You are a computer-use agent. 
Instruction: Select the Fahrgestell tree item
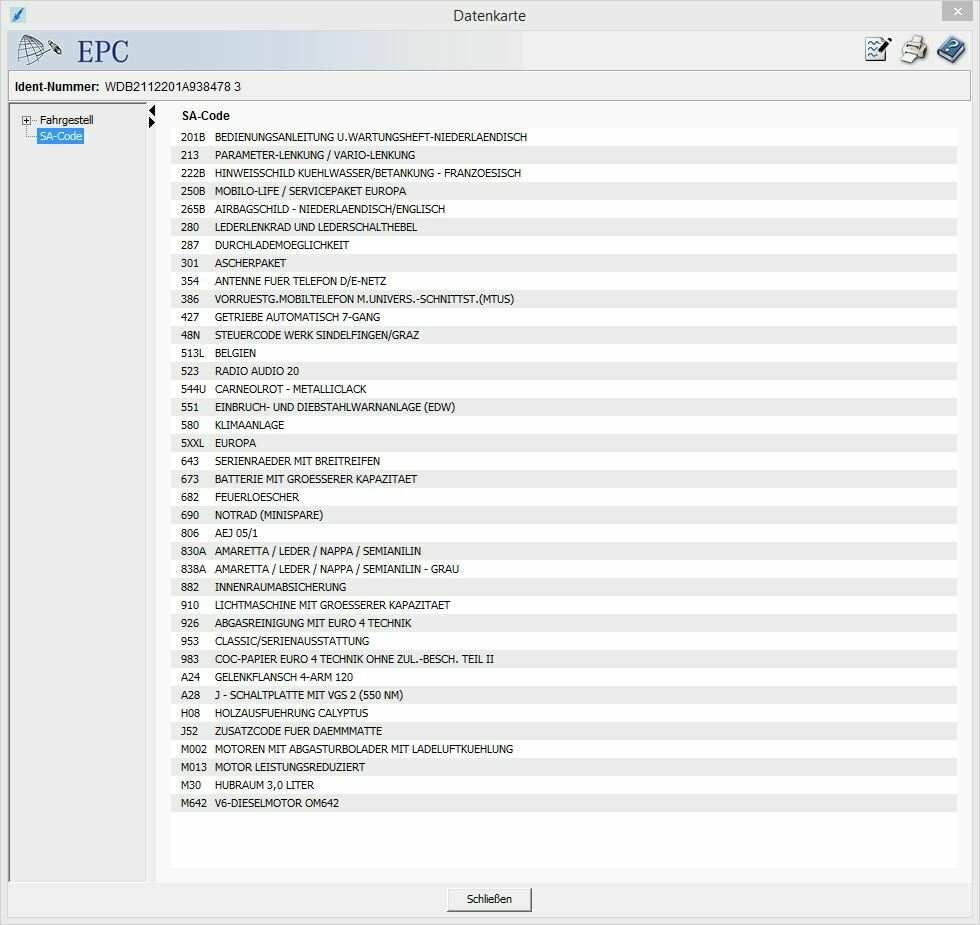click(x=66, y=120)
